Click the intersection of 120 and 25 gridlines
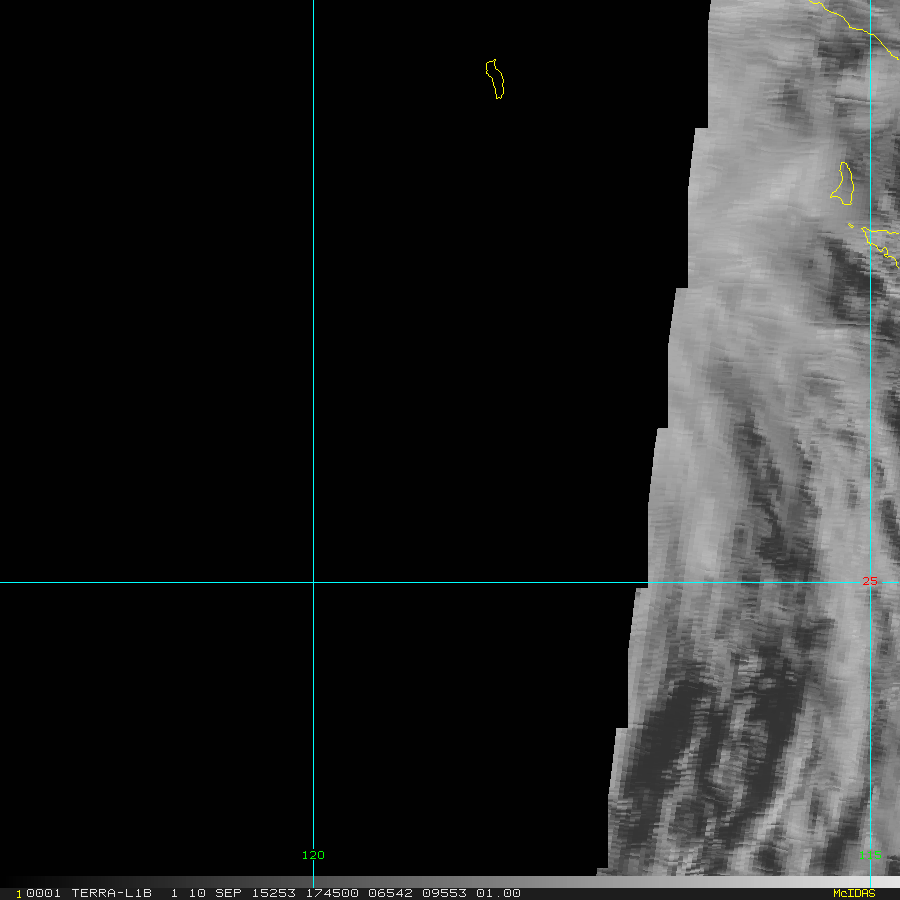 pyautogui.click(x=313, y=583)
